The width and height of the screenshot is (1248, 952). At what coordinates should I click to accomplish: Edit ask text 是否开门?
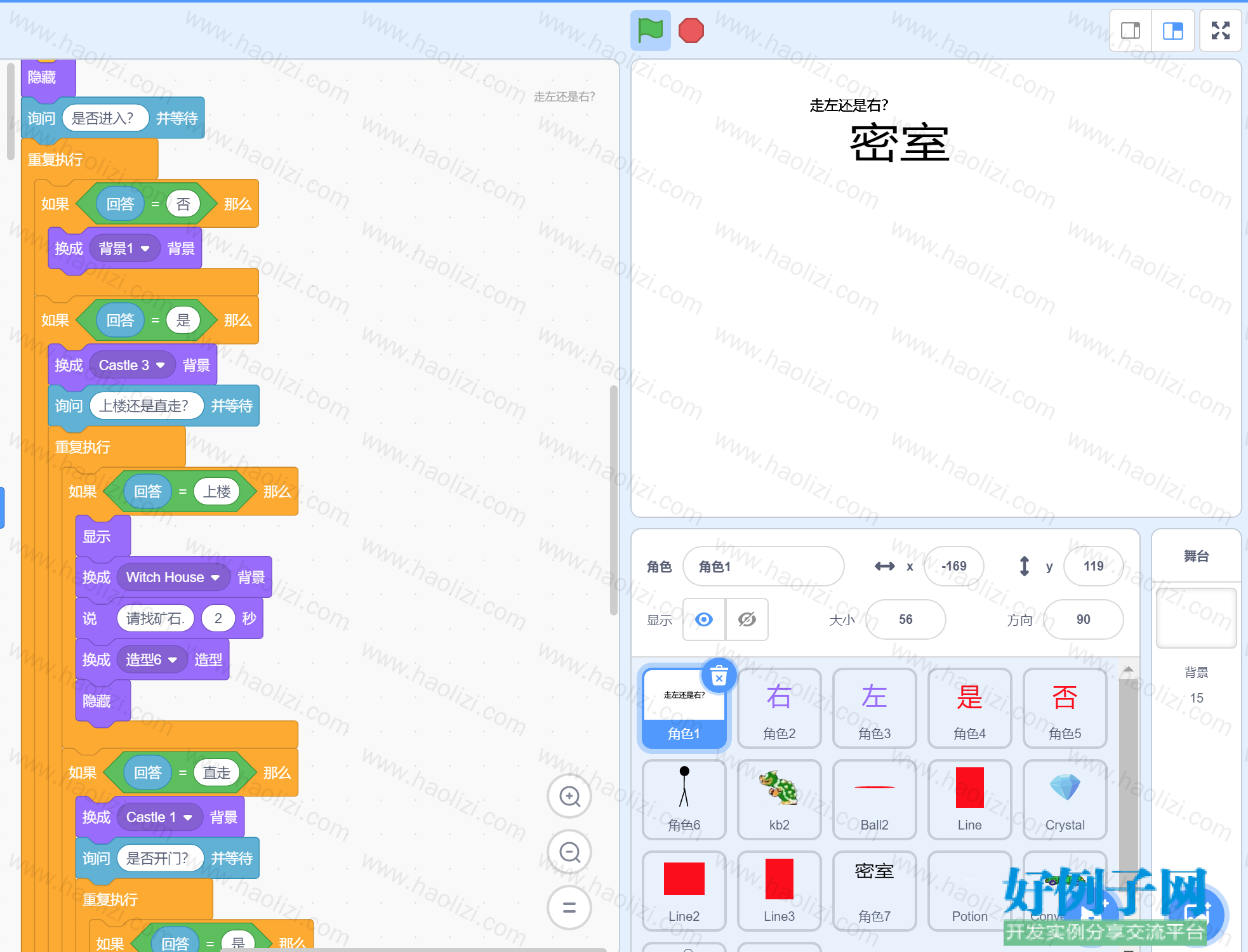(x=160, y=858)
